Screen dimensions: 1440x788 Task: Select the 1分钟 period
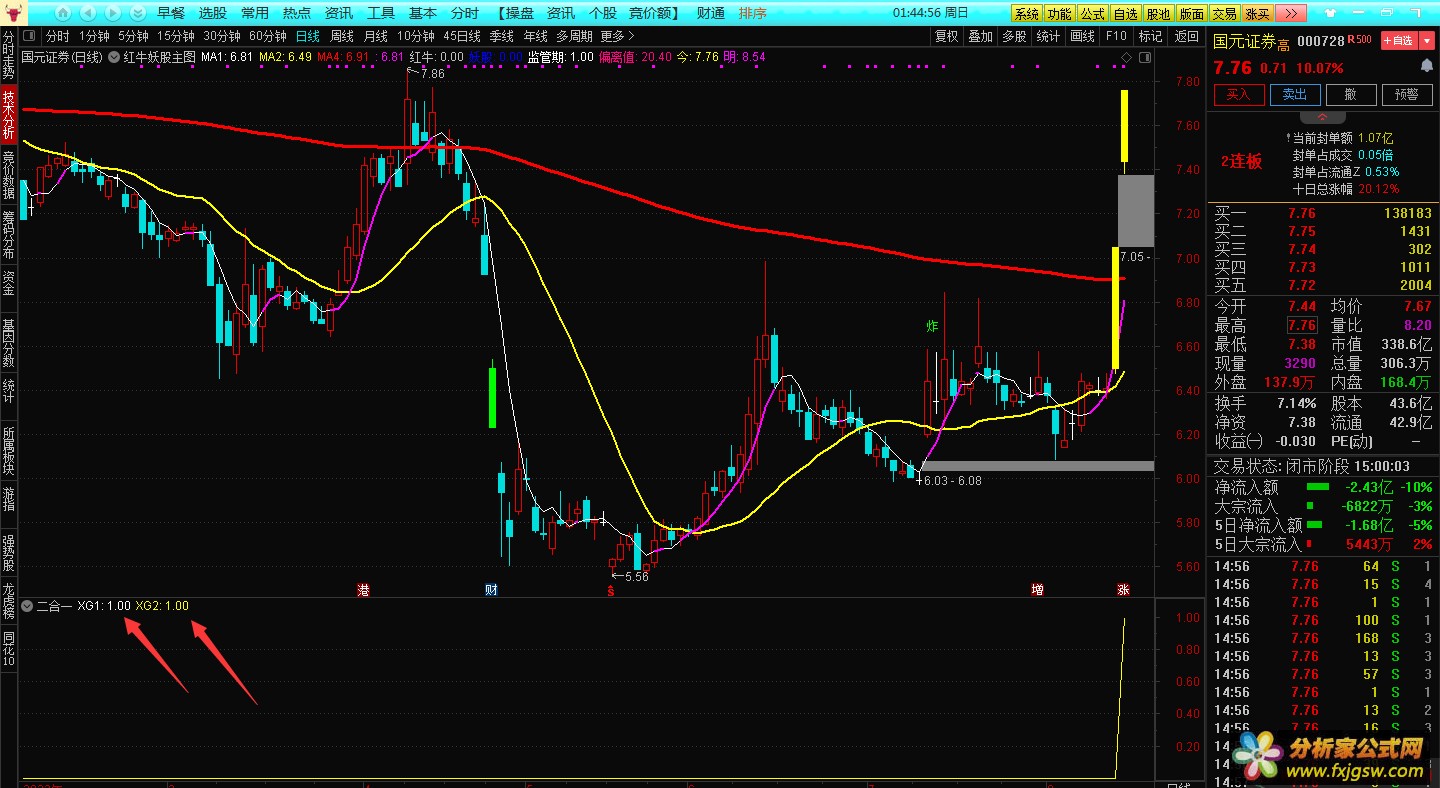pyautogui.click(x=93, y=36)
